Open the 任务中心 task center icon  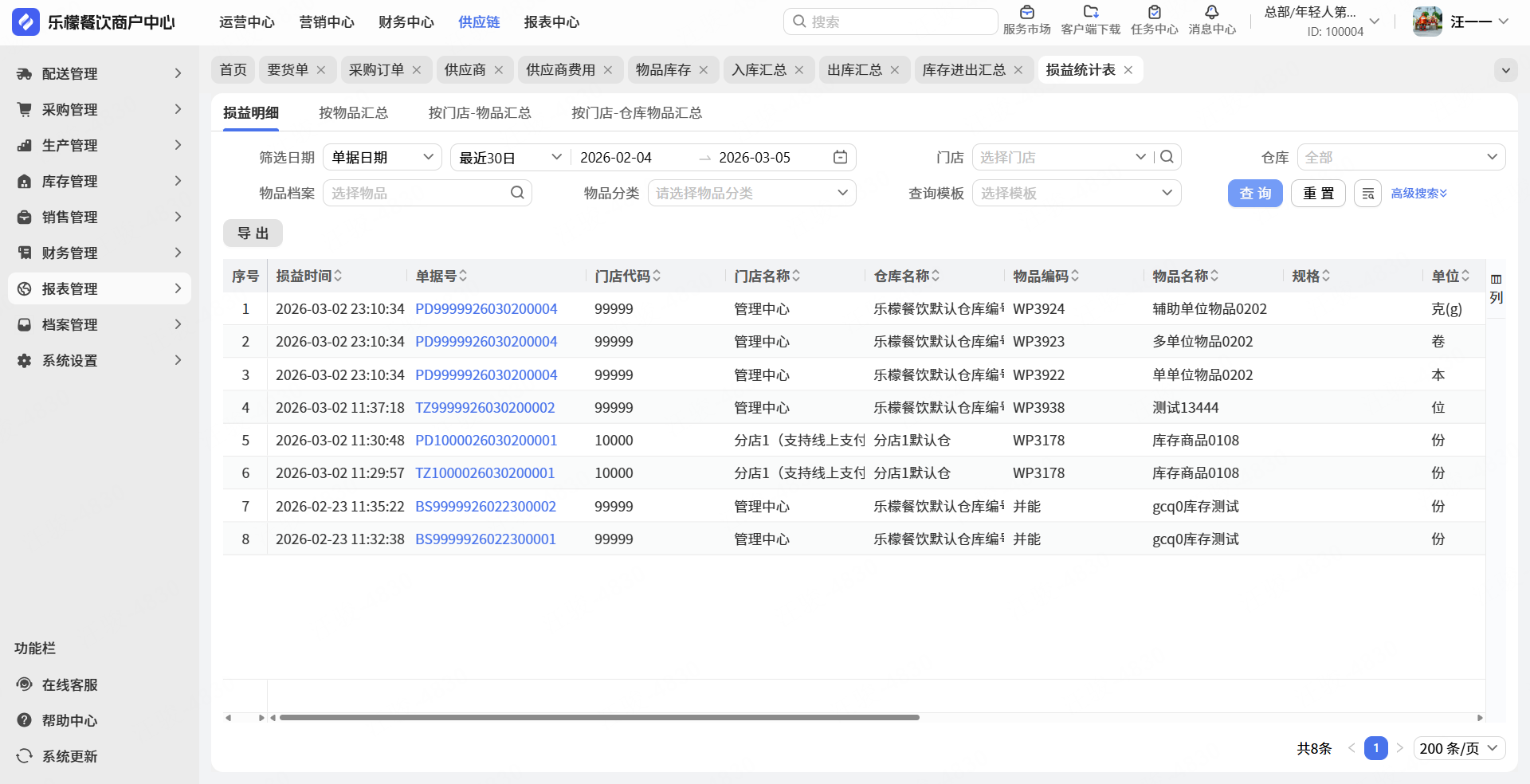click(1154, 13)
